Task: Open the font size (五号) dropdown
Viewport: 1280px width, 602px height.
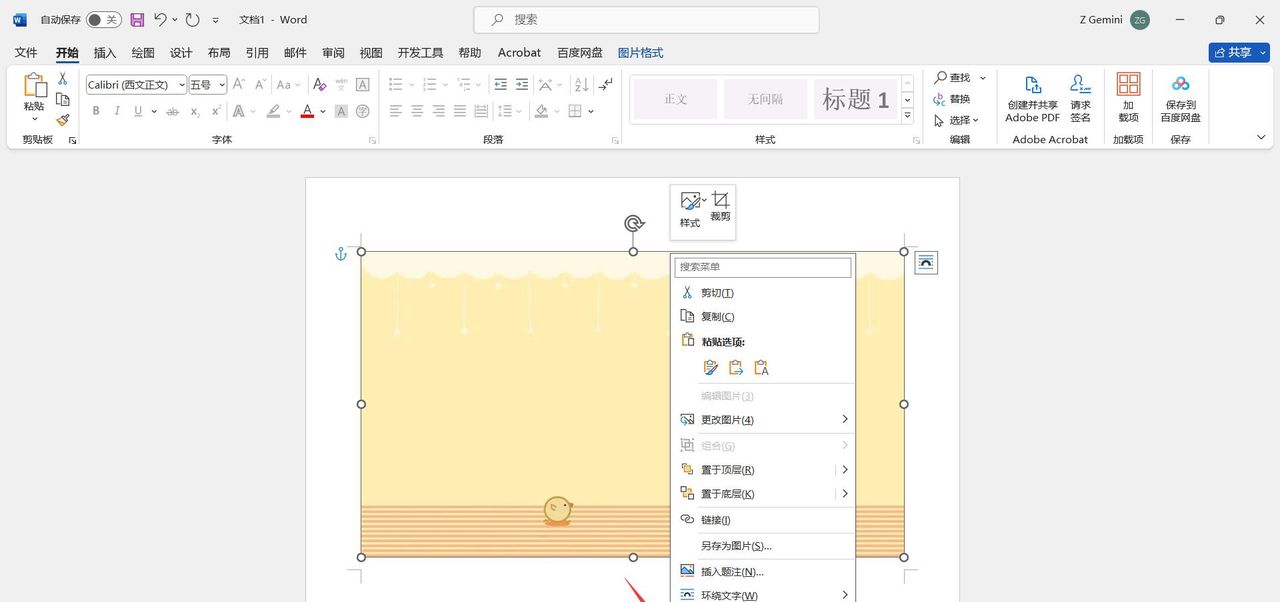Action: (x=222, y=85)
